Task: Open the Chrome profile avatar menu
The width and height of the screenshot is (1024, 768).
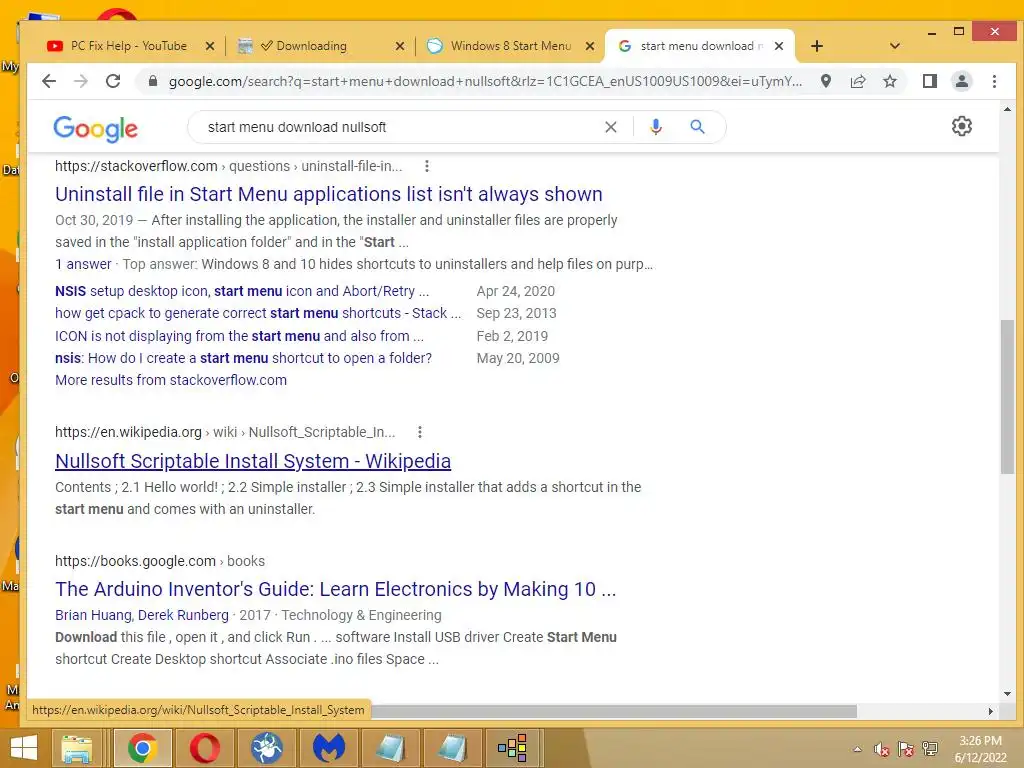Action: [961, 81]
